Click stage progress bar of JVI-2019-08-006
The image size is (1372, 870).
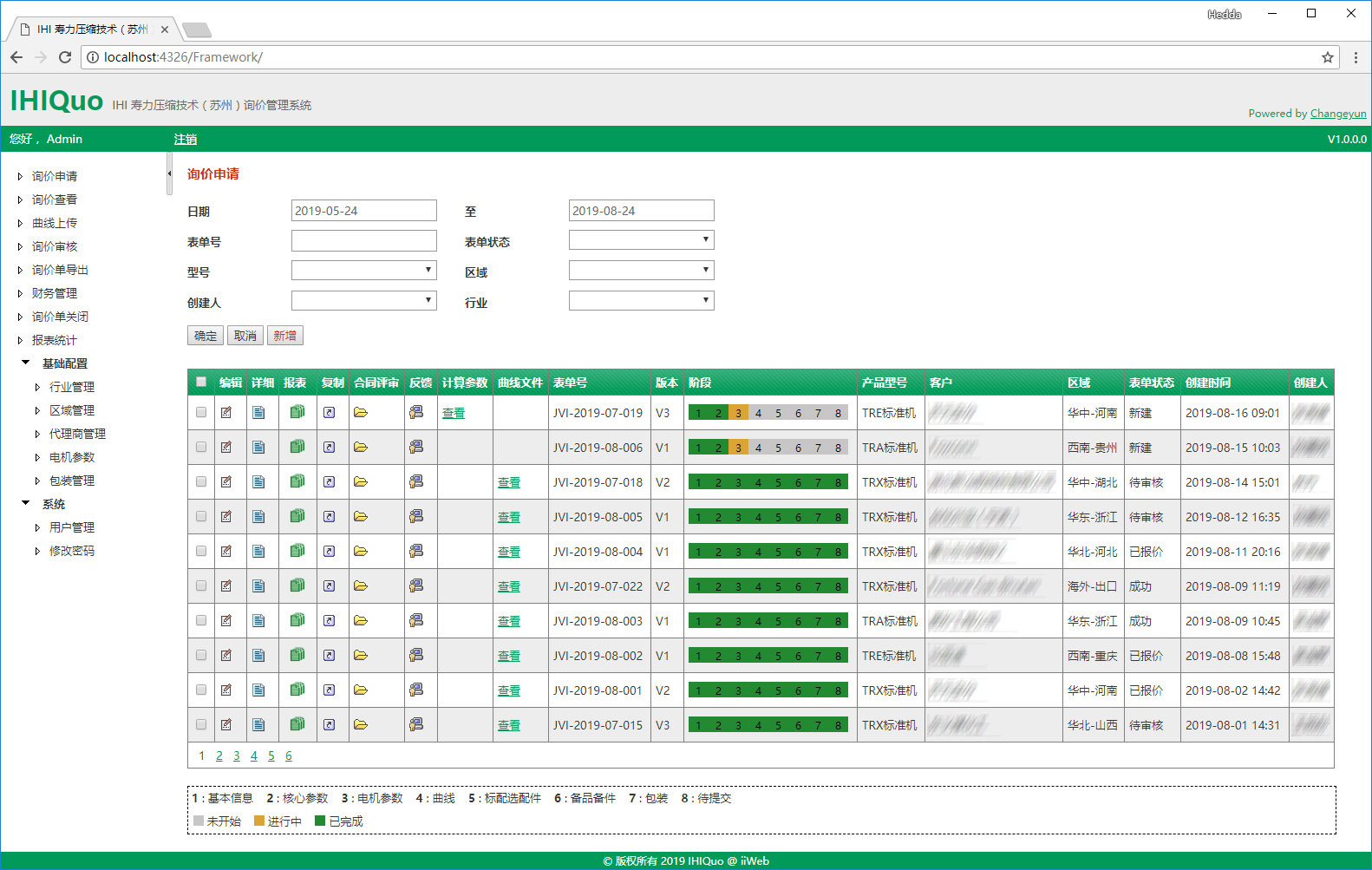(x=768, y=448)
